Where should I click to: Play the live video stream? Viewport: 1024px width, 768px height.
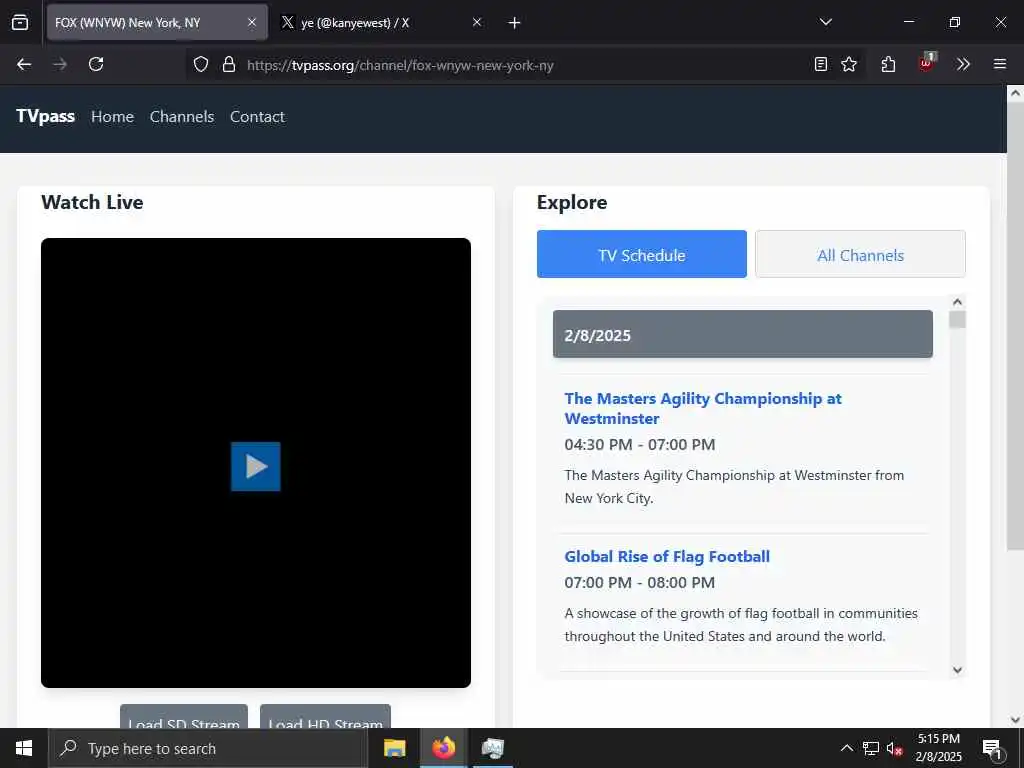tap(256, 466)
